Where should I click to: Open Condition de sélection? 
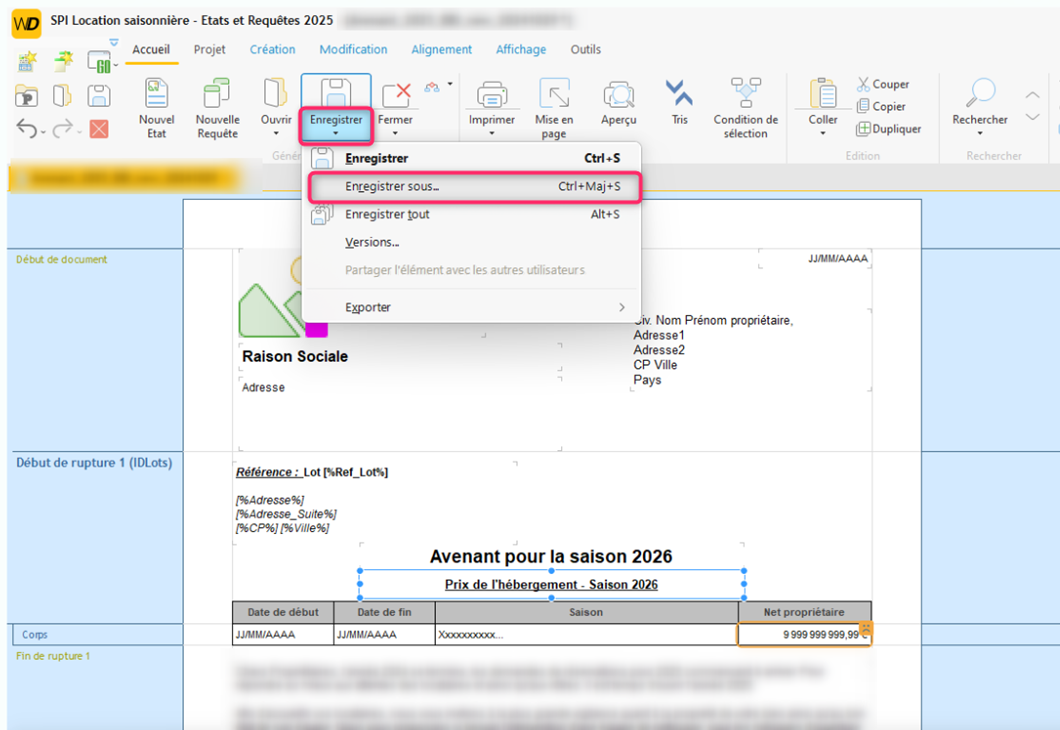click(x=745, y=96)
